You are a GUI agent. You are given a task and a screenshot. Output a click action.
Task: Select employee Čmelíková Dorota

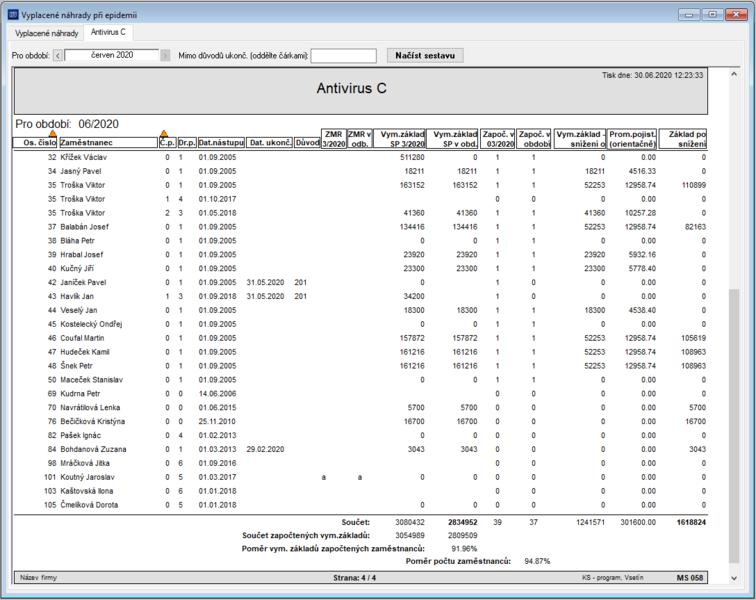click(89, 505)
